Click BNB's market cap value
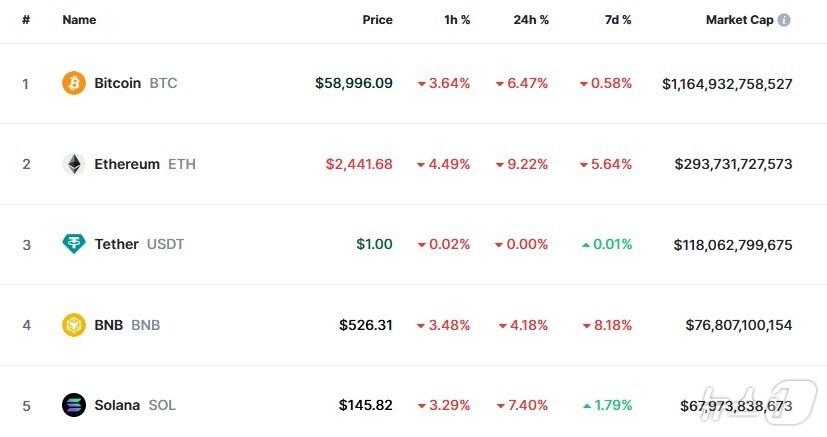Screen dimensions: 827x437 (x=738, y=325)
